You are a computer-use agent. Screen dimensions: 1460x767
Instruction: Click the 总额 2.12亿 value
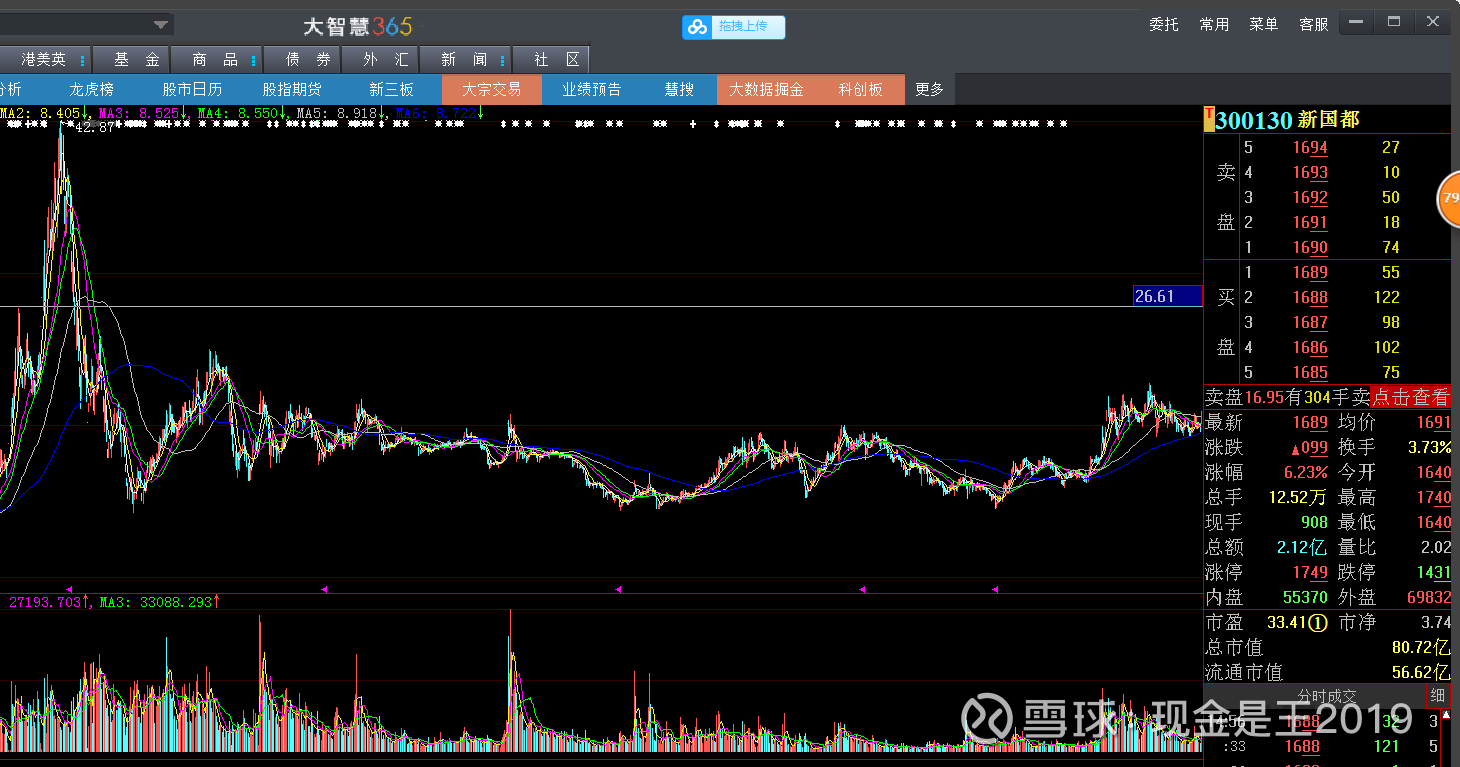pos(1302,547)
